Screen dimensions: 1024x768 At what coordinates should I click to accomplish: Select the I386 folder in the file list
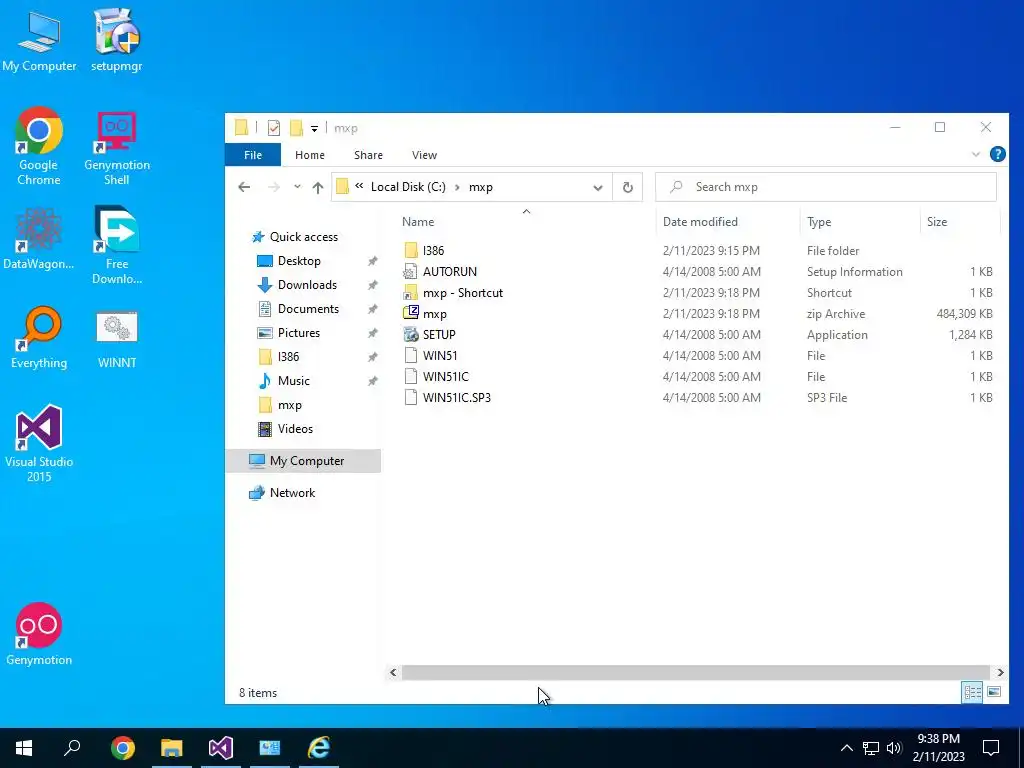[433, 250]
